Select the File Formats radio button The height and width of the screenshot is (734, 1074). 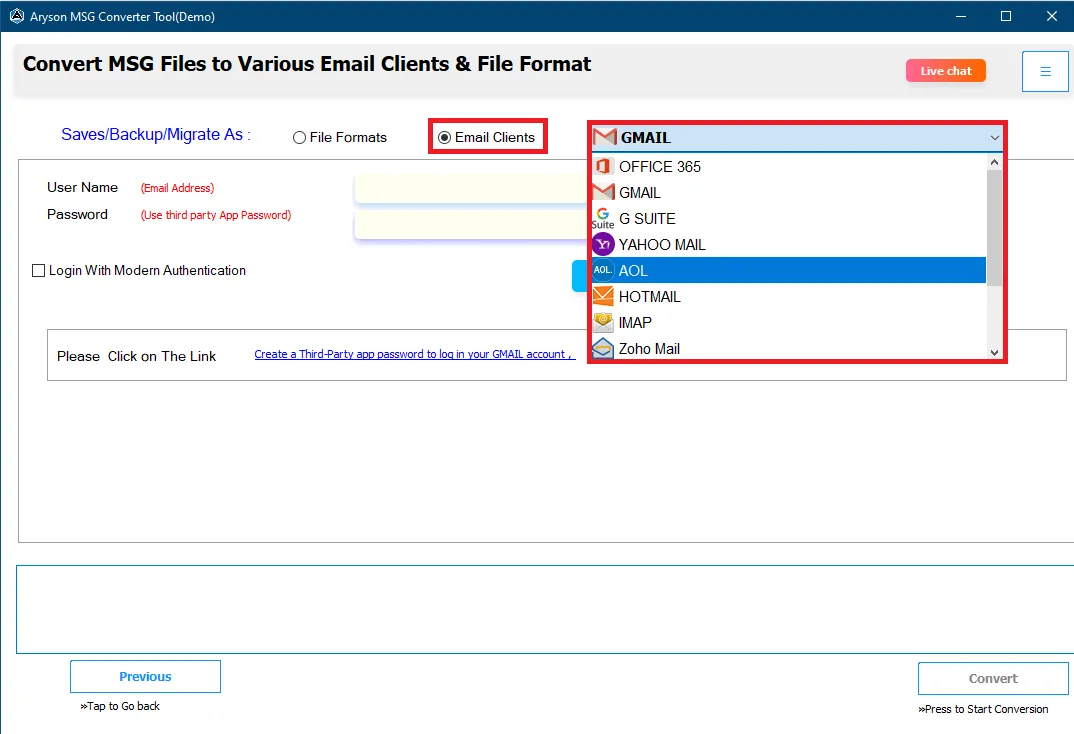[x=299, y=138]
